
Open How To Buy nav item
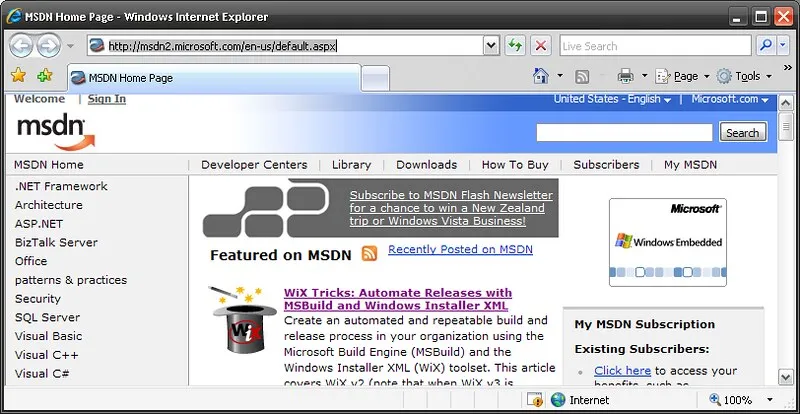[515, 165]
